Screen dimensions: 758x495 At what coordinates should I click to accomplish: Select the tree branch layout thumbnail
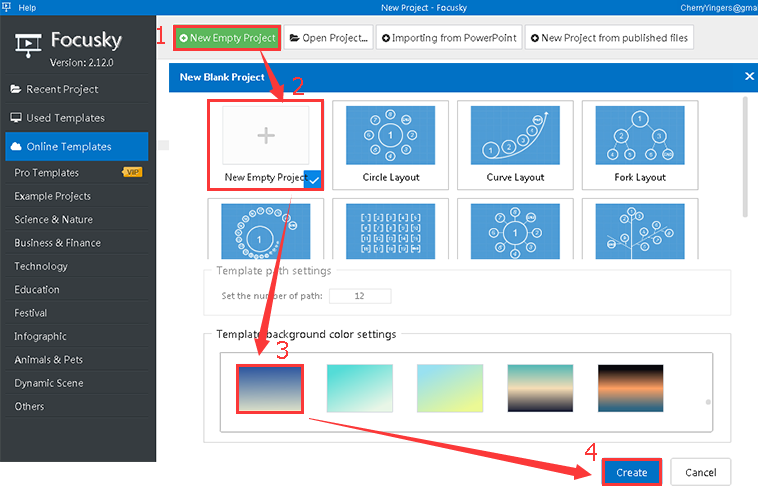pos(640,231)
